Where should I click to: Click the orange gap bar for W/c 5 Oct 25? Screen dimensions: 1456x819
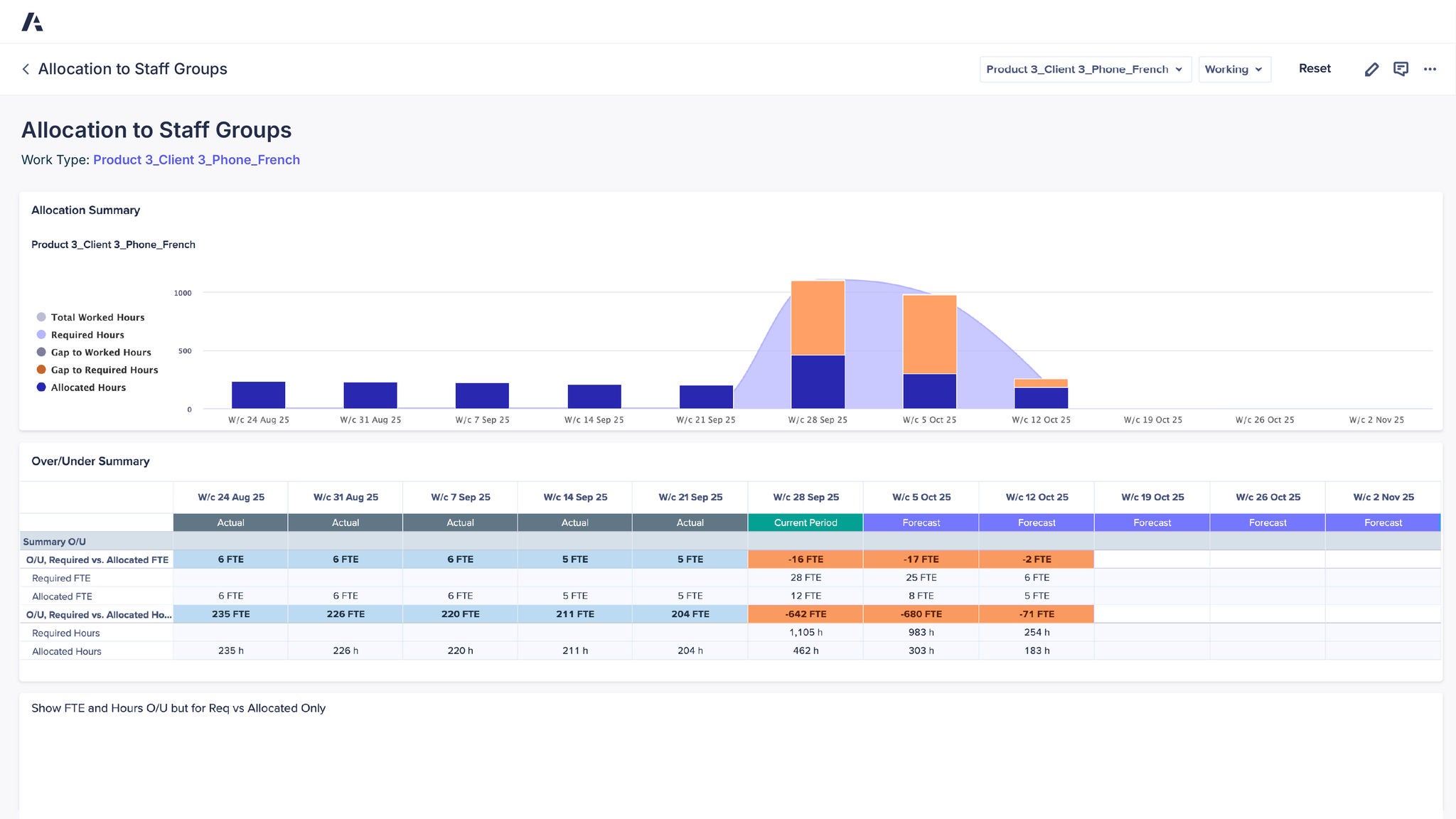[929, 334]
